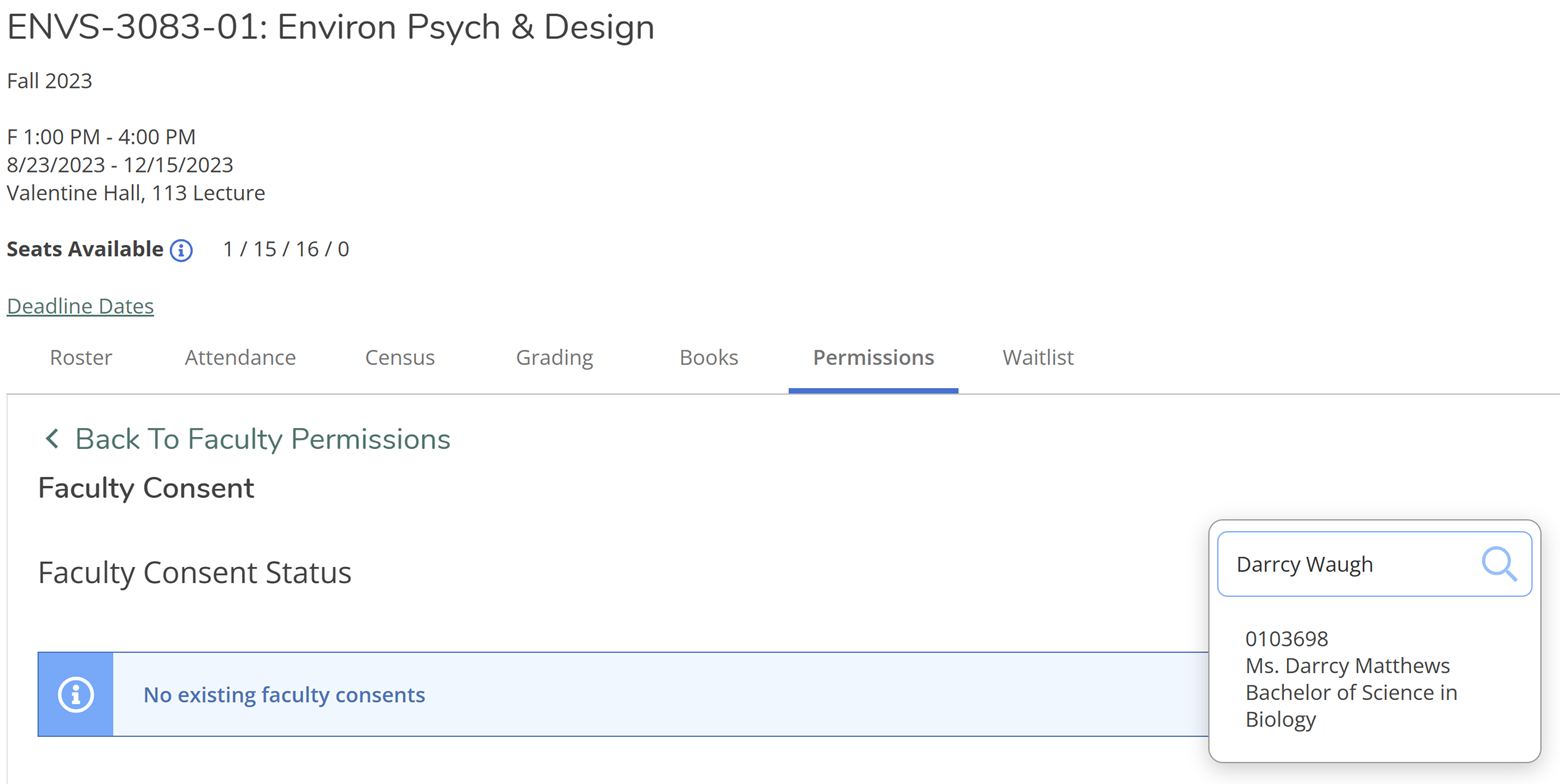View the Waitlist tab
The image size is (1560, 784).
point(1038,358)
